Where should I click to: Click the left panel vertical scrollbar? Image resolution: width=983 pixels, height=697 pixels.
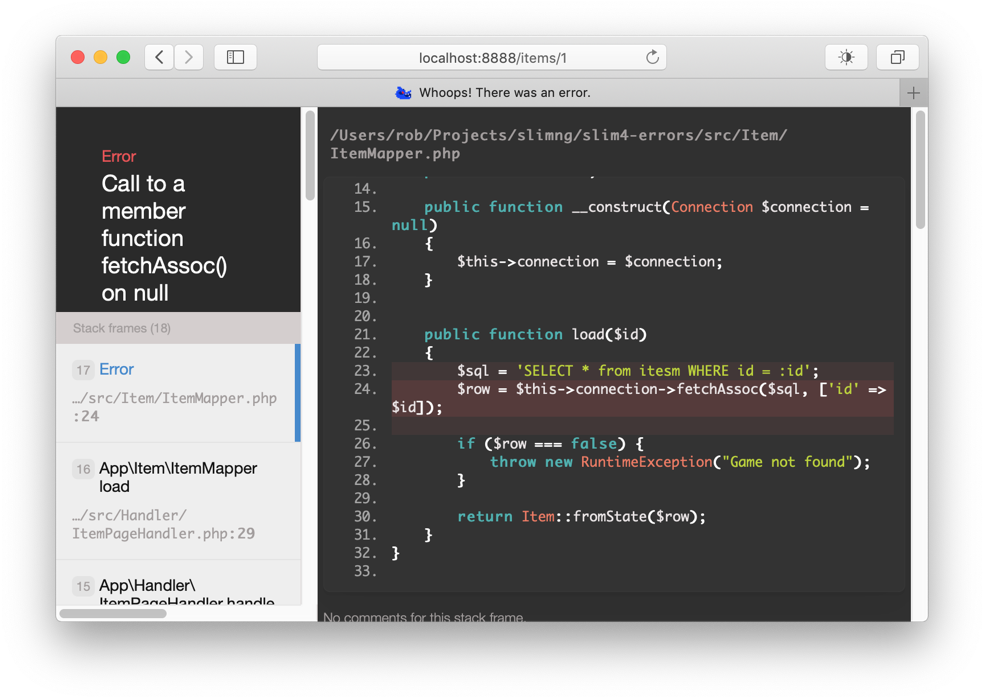(x=310, y=154)
